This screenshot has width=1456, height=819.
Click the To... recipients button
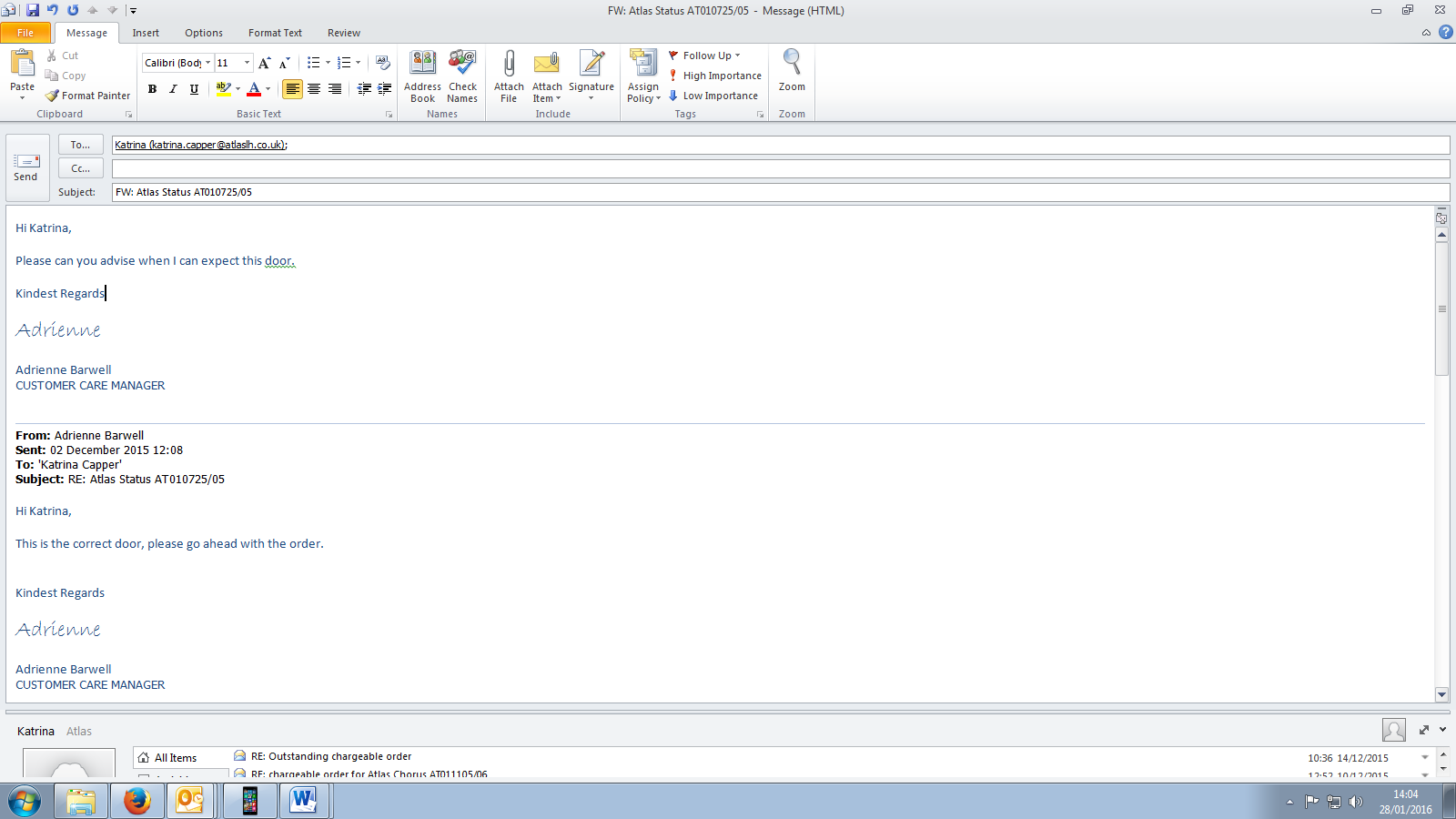80,145
